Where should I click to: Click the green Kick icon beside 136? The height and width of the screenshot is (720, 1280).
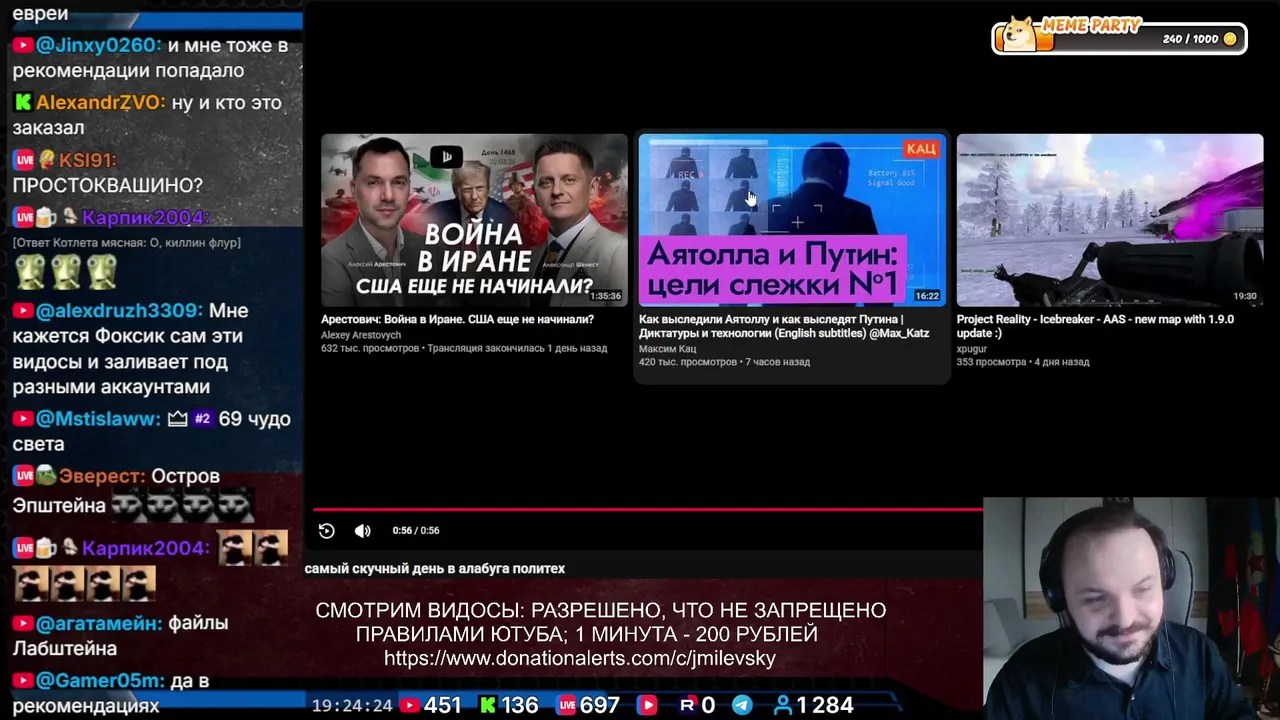tap(488, 705)
